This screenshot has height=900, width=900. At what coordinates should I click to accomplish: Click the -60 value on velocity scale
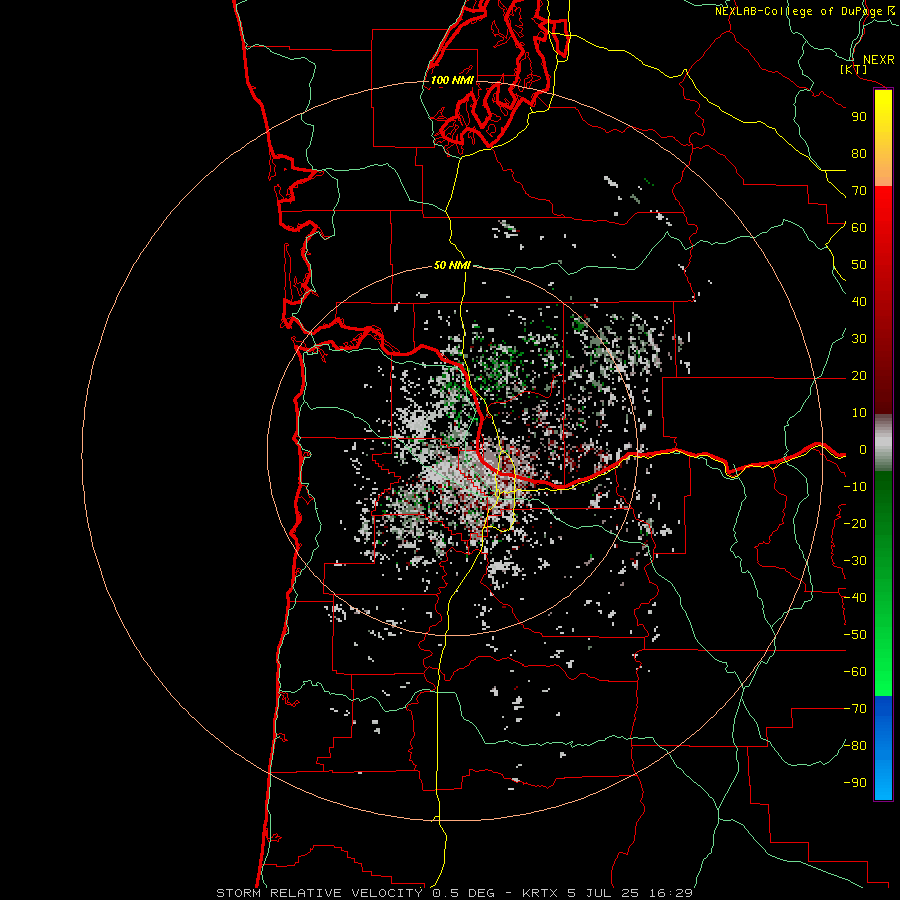pyautogui.click(x=855, y=672)
